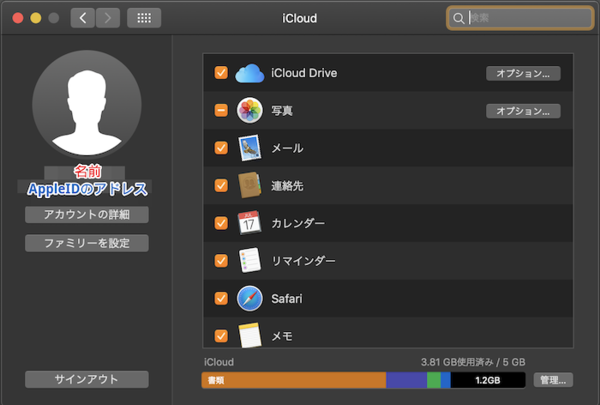Show all preferences with grid button

click(144, 18)
